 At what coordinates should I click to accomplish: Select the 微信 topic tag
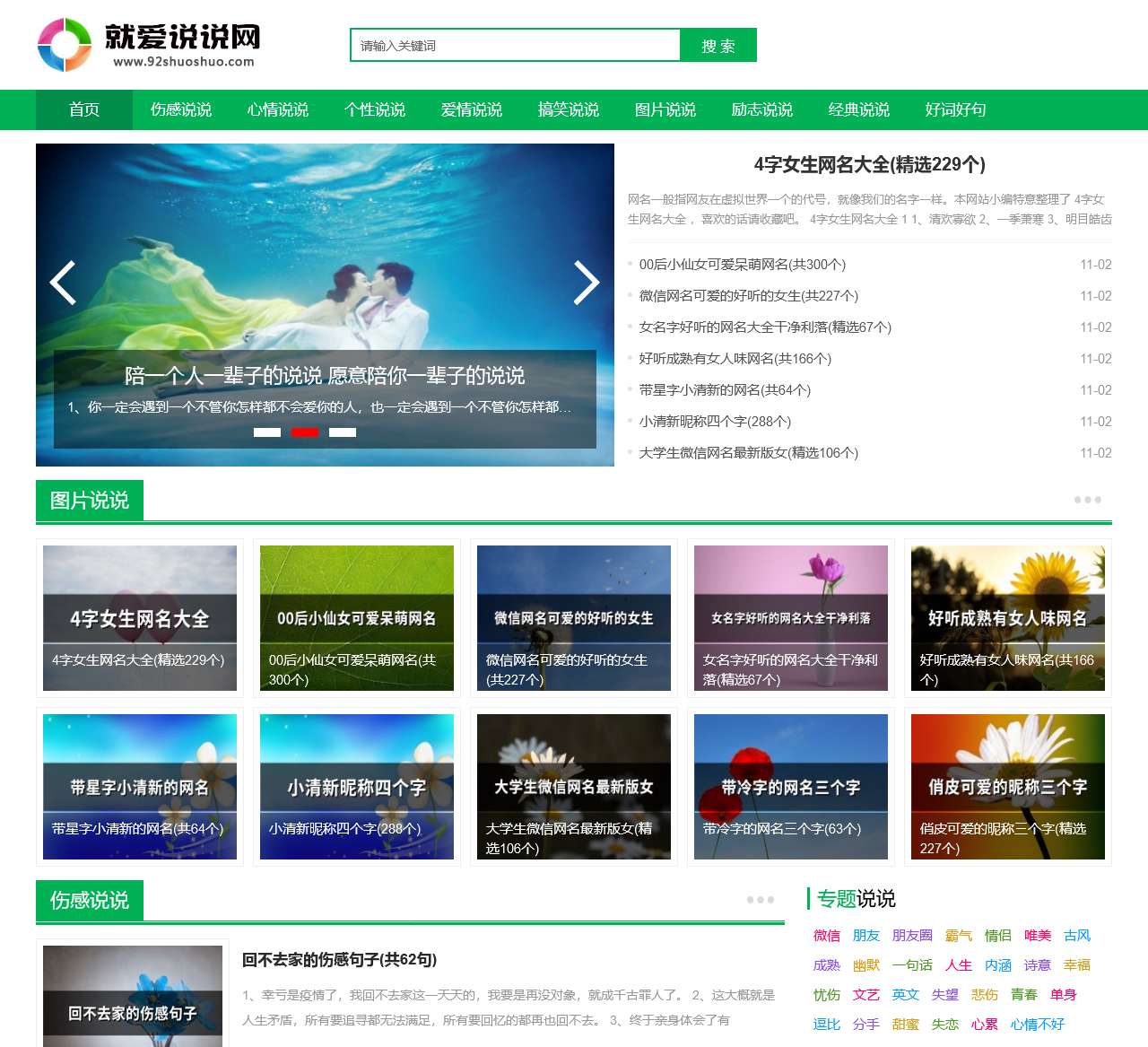click(827, 936)
